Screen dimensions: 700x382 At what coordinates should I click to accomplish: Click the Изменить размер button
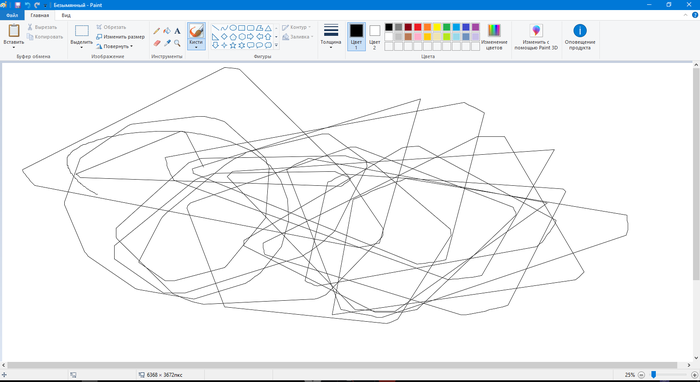click(x=121, y=37)
